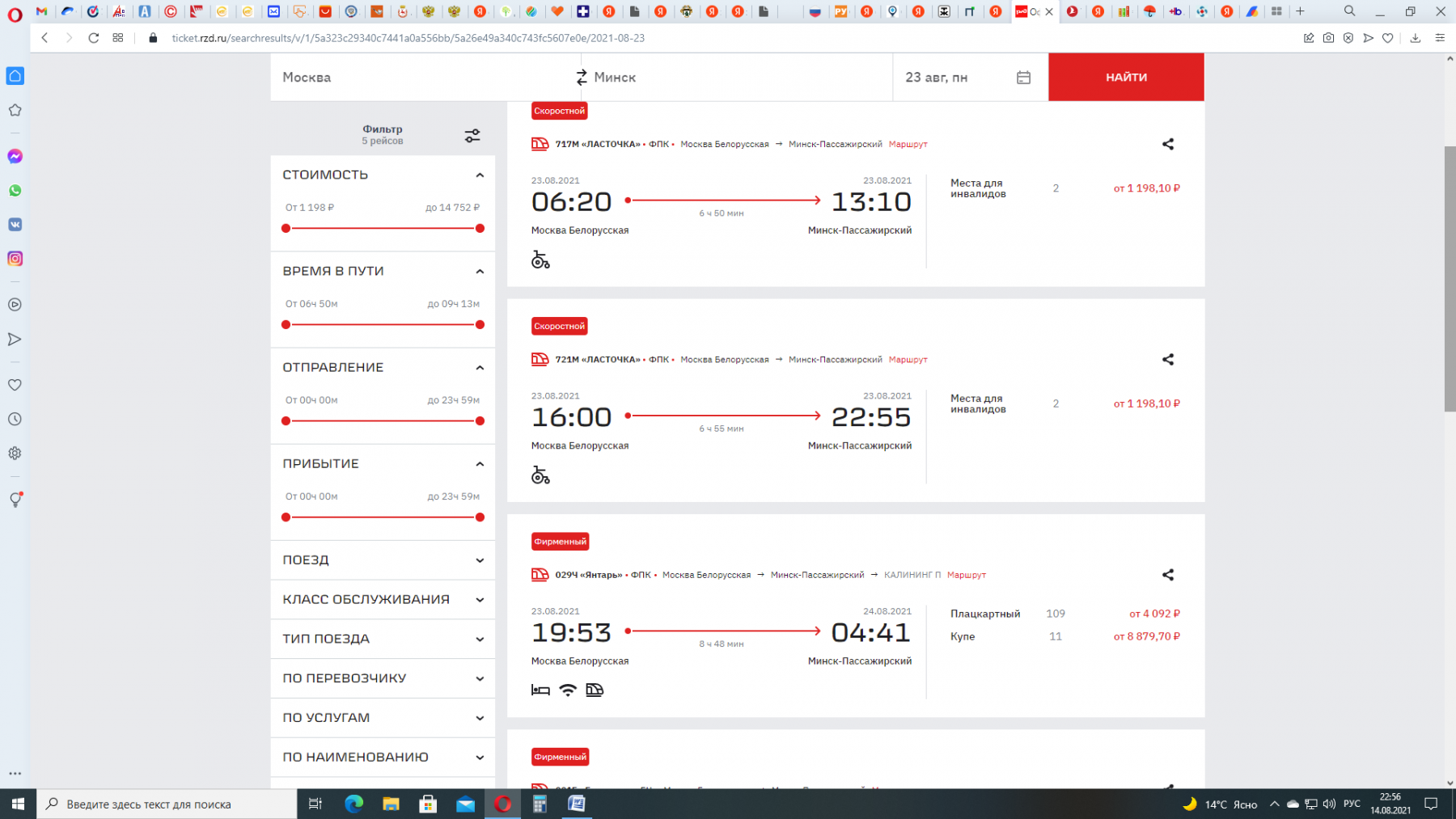Click the page vertical scrollbar
The width and height of the screenshot is (1456, 819).
1450,279
